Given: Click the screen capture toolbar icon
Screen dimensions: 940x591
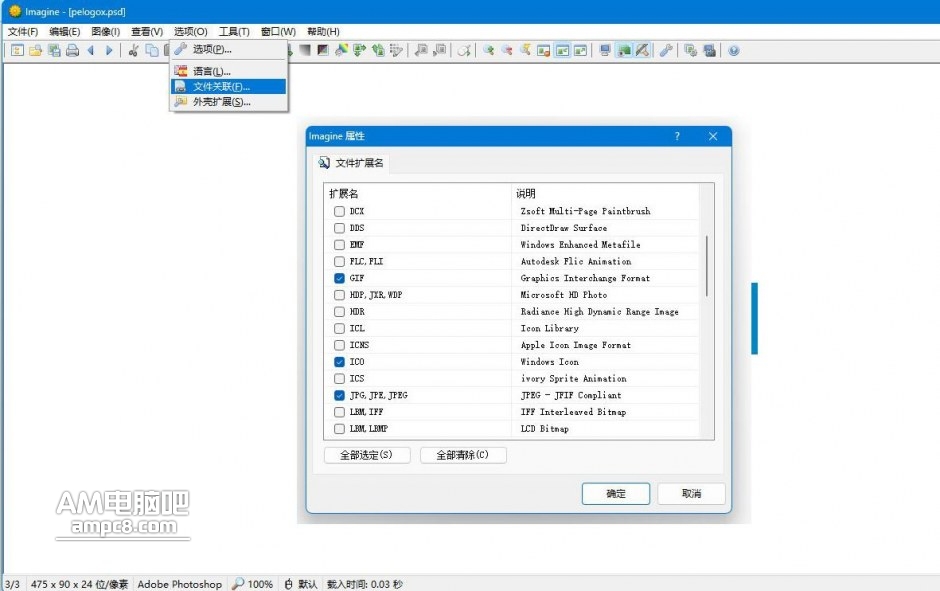Looking at the screenshot, I should [710, 50].
